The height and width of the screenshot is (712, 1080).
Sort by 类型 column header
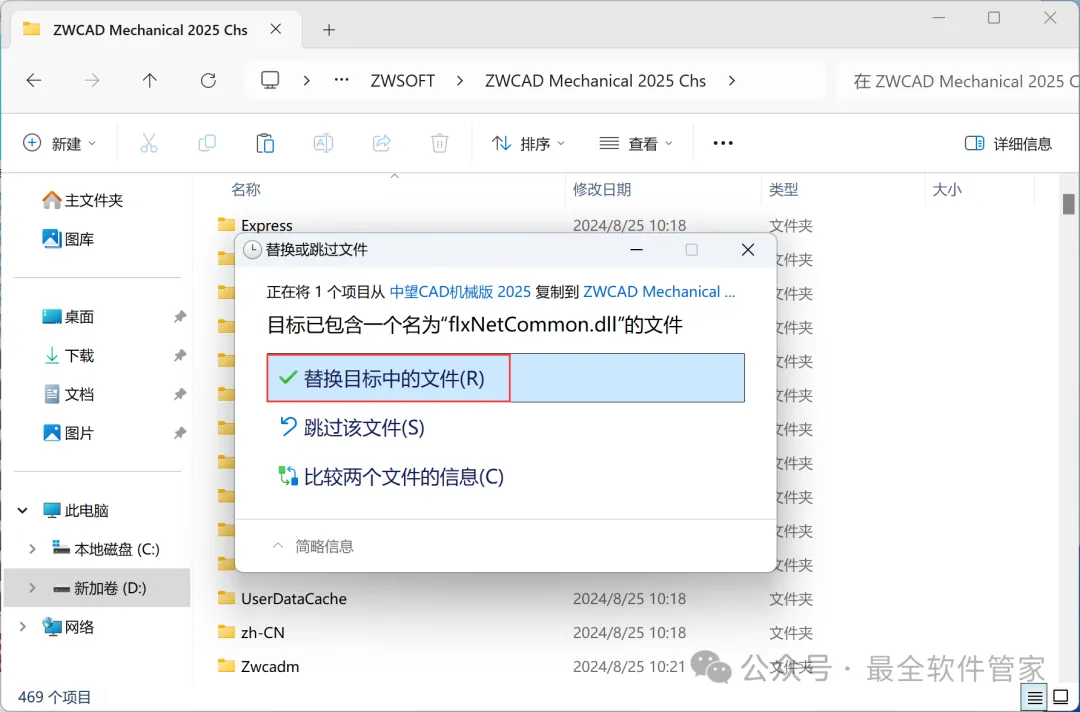[x=784, y=189]
